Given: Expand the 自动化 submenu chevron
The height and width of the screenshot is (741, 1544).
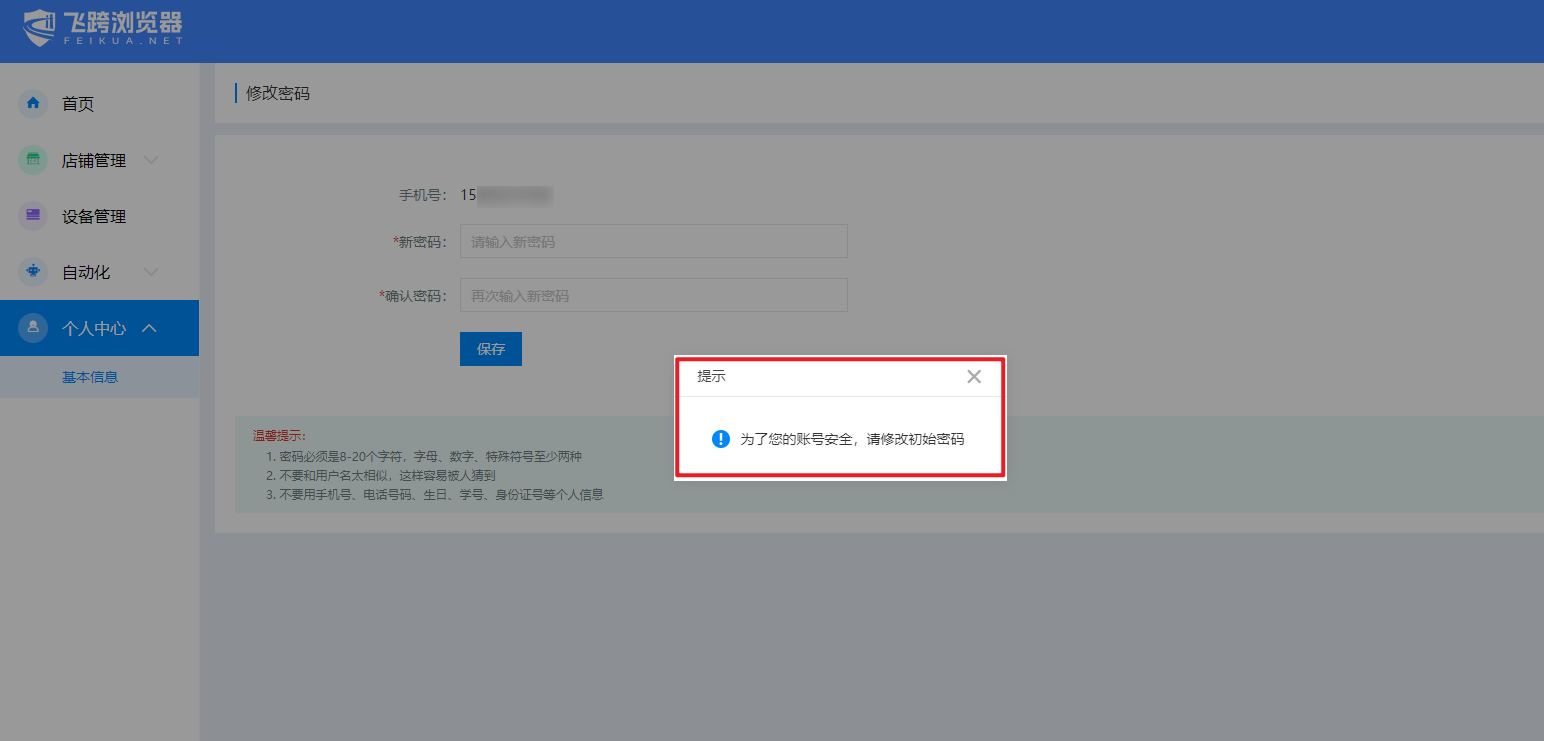Looking at the screenshot, I should (151, 272).
